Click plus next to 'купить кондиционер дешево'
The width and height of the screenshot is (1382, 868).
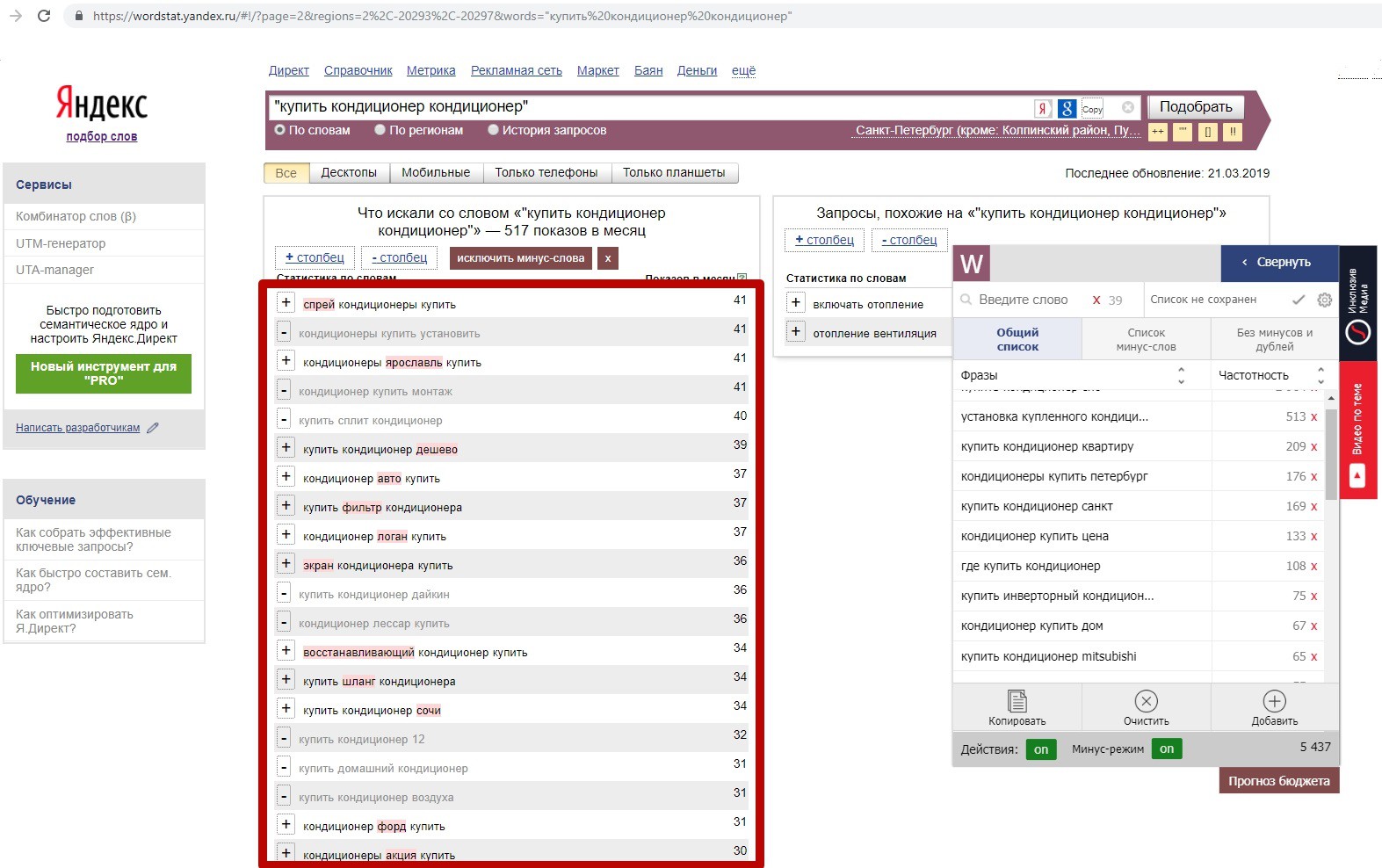pos(286,447)
